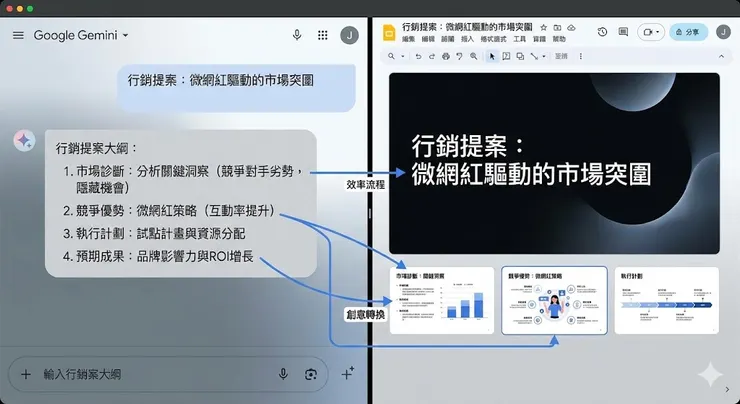
Task: Redo the last action in Slides
Action: (431, 56)
